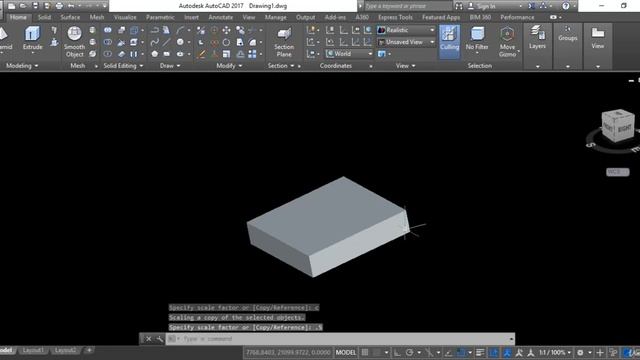
Task: Click the keyword search field
Action: click(407, 6)
